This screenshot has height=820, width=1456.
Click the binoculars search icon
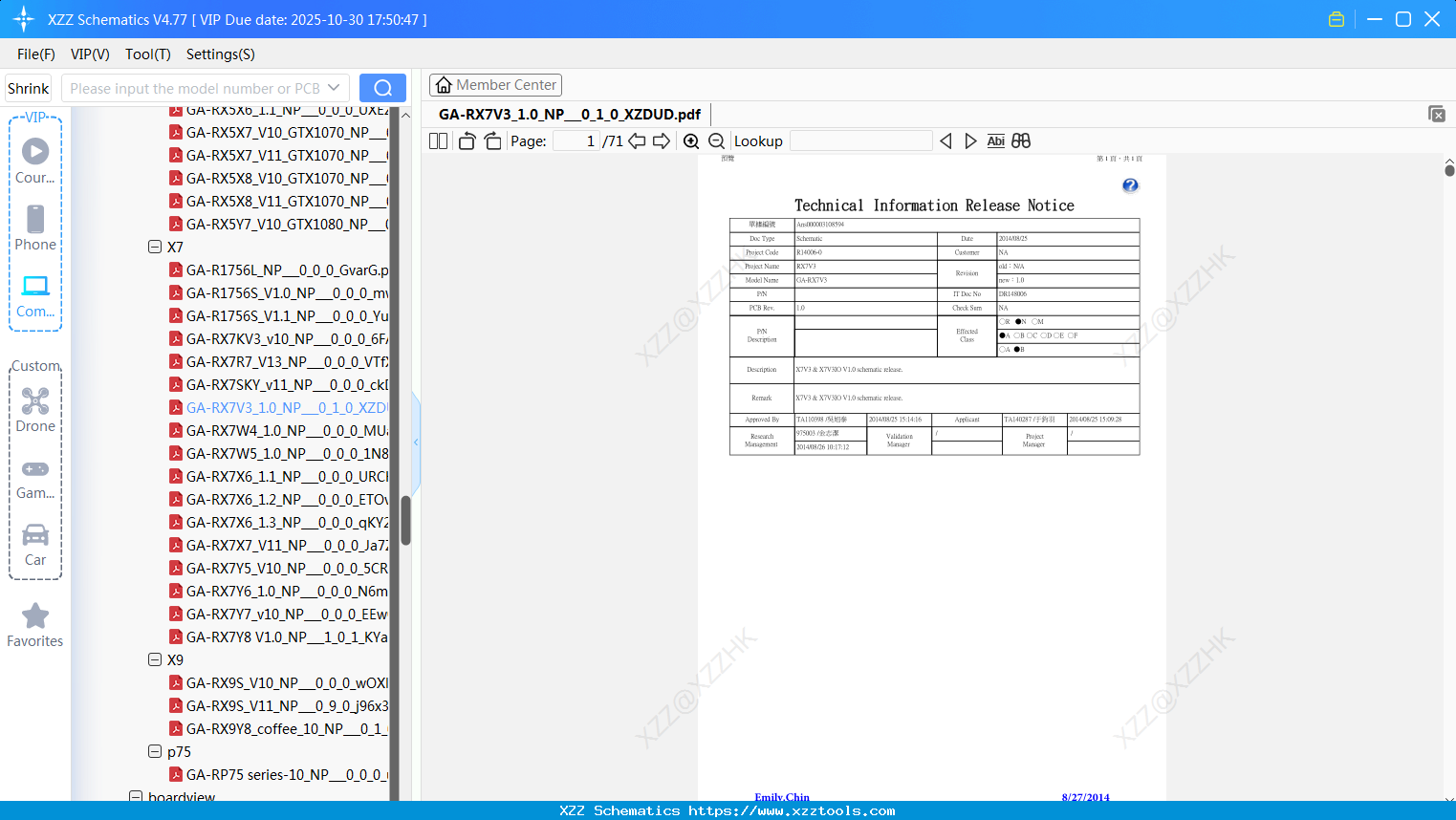[1021, 140]
